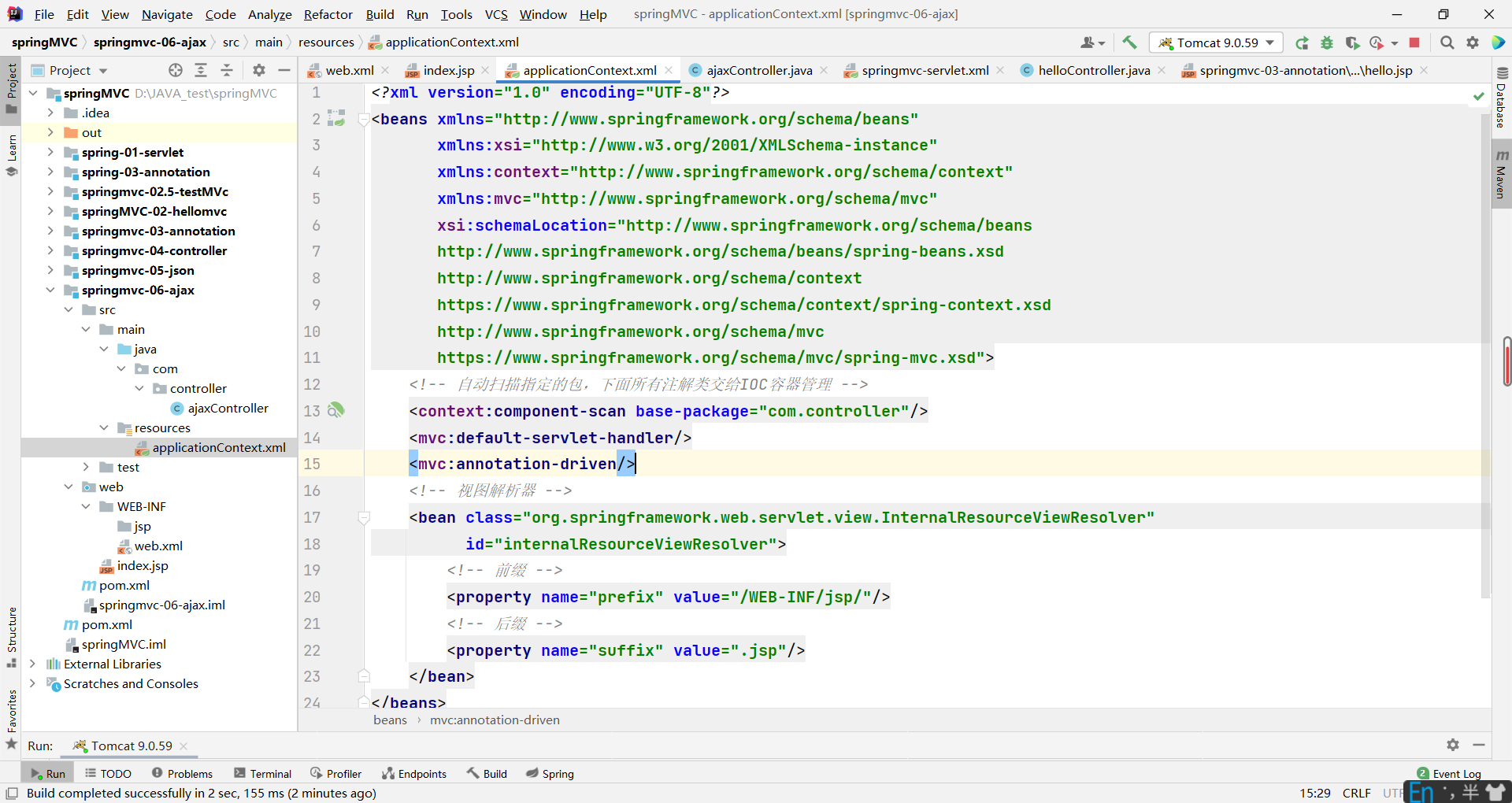This screenshot has width=1512, height=803.
Task: Open the Spring tool window
Action: [x=550, y=774]
